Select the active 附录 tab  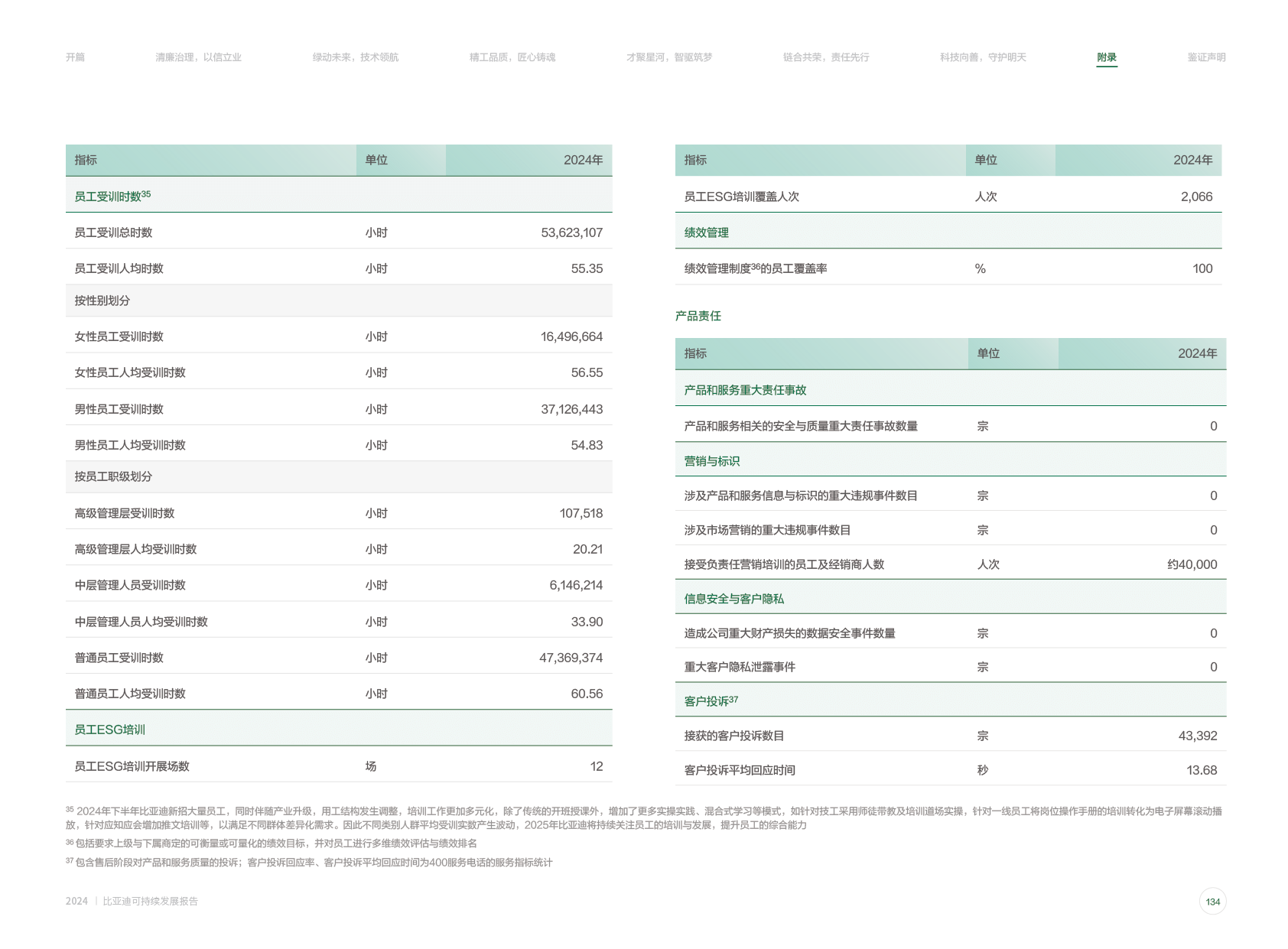tap(1106, 57)
